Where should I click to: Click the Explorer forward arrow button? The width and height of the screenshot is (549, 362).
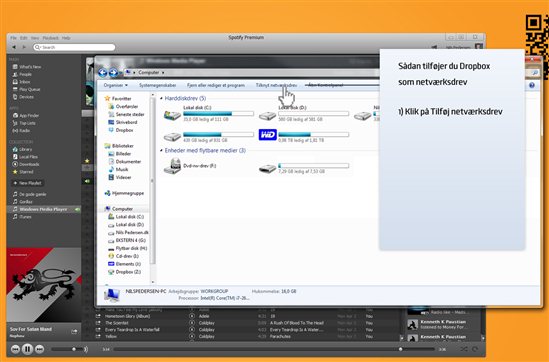coord(113,72)
